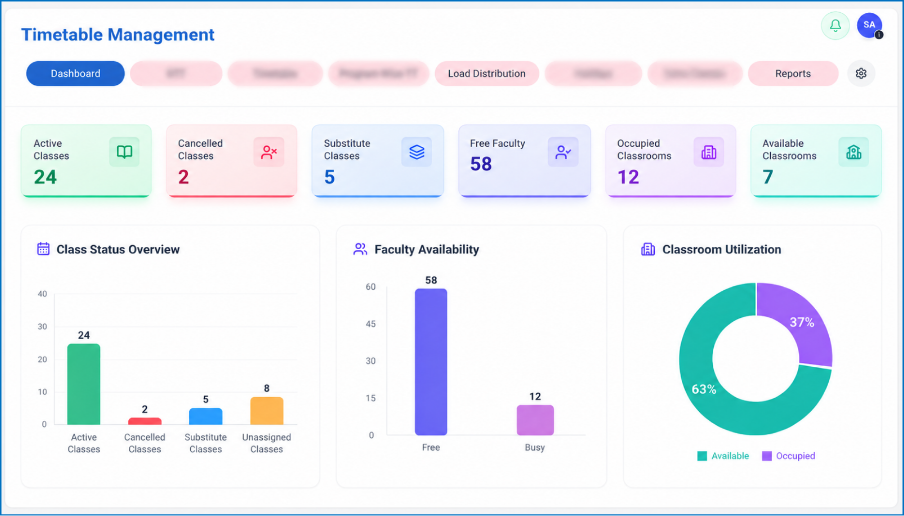904x516 pixels.
Task: Click people icon beside Faculty Availability
Action: pyautogui.click(x=360, y=249)
